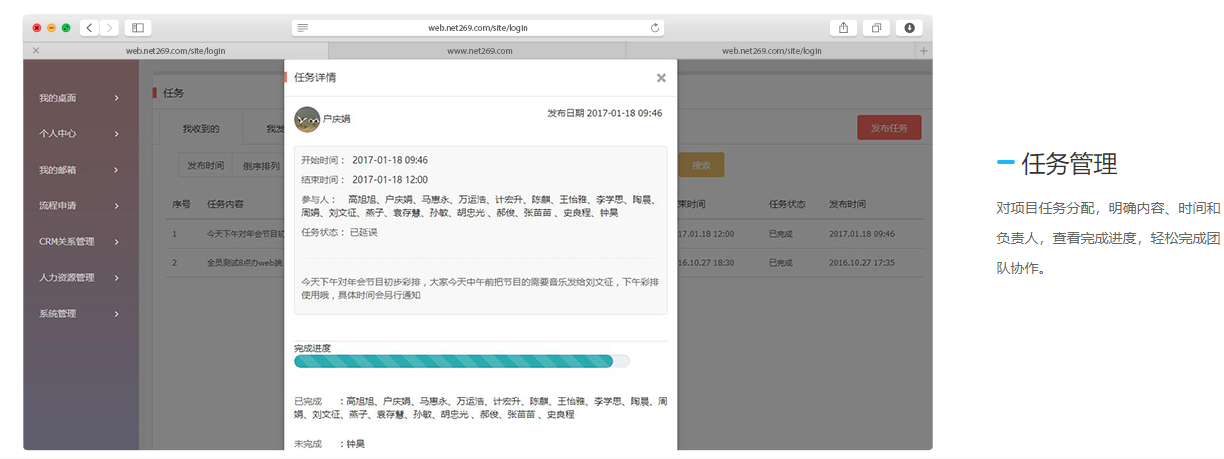Open the Safari downloads icon

[x=909, y=28]
